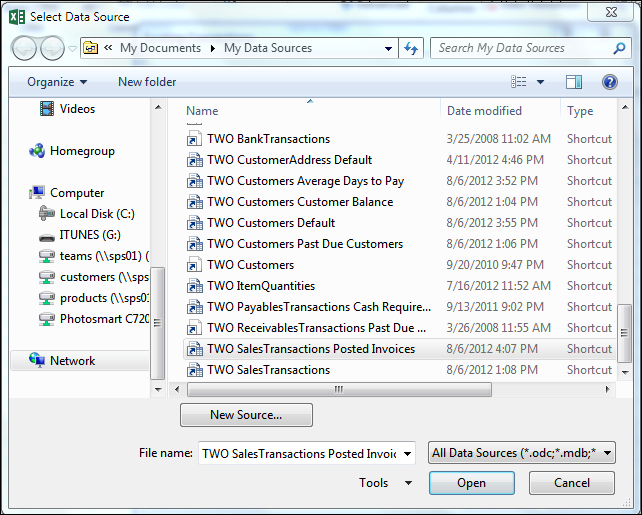Click the Photosmart C720 drive icon

(x=46, y=319)
